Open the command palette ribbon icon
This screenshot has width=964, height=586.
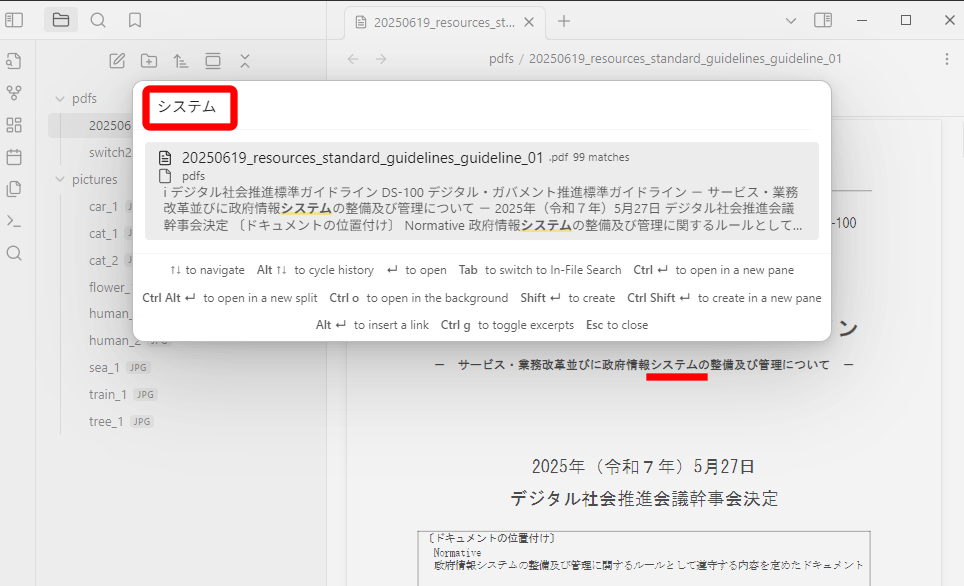(x=14, y=221)
